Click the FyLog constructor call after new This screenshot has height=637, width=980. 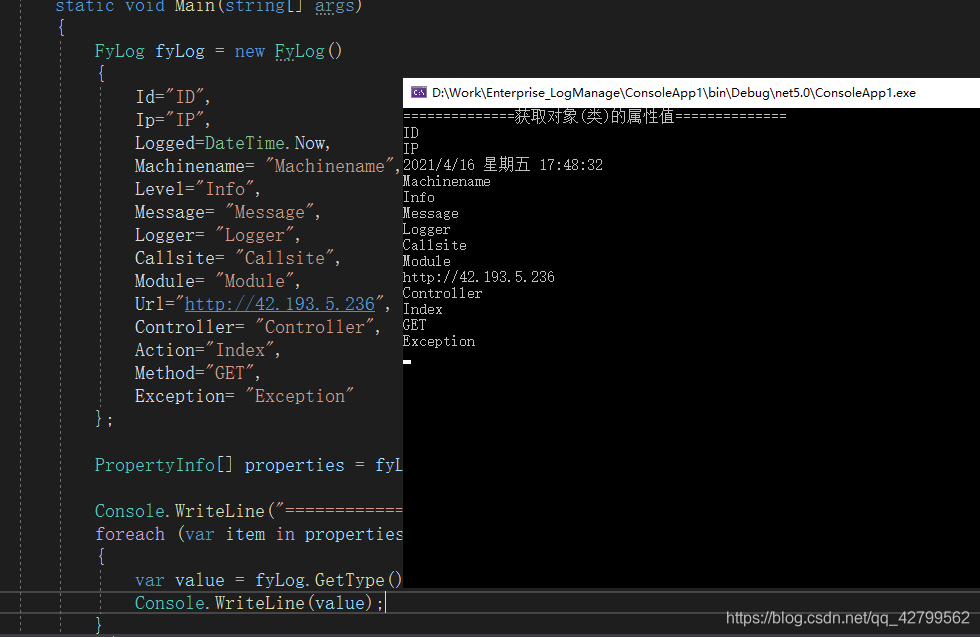pos(309,51)
